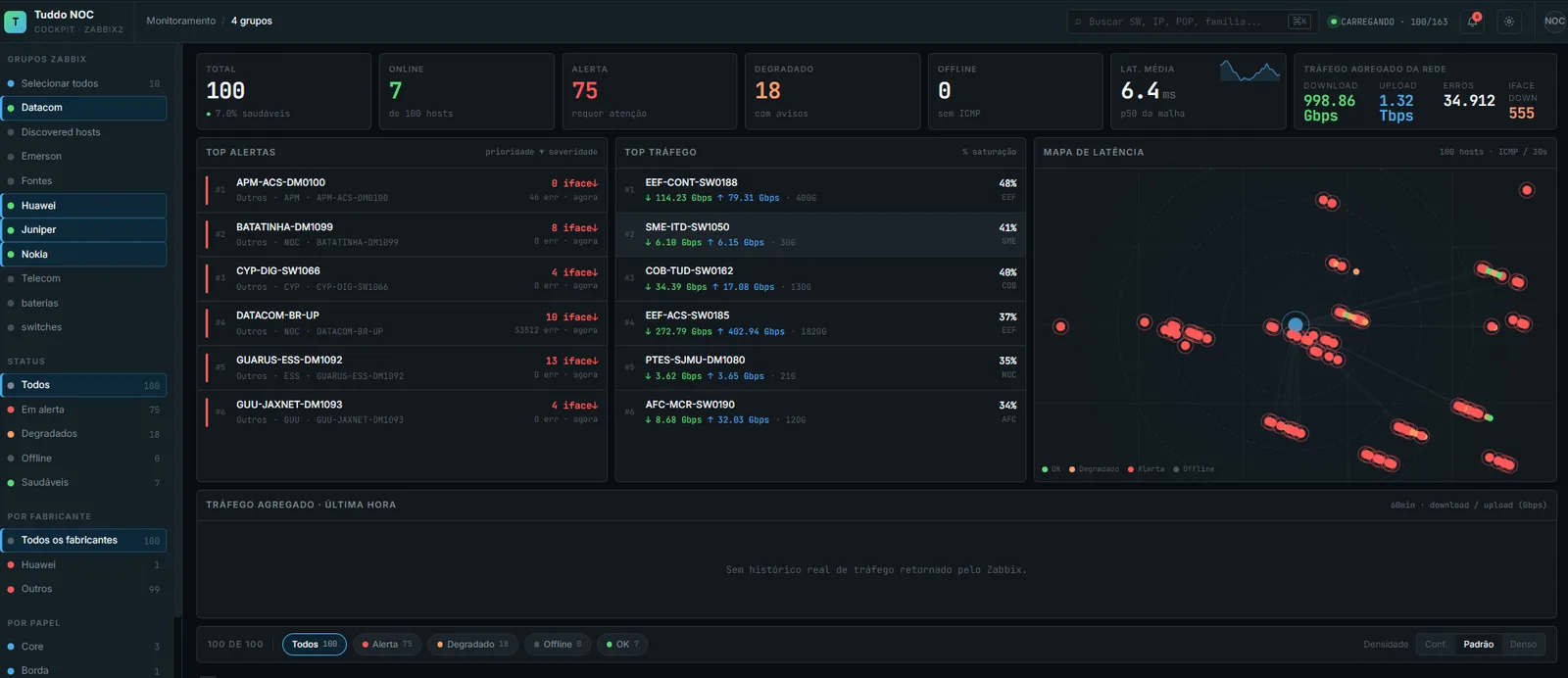Image resolution: width=1568 pixels, height=678 pixels.
Task: Enable the Telecom group
Action: pos(84,278)
